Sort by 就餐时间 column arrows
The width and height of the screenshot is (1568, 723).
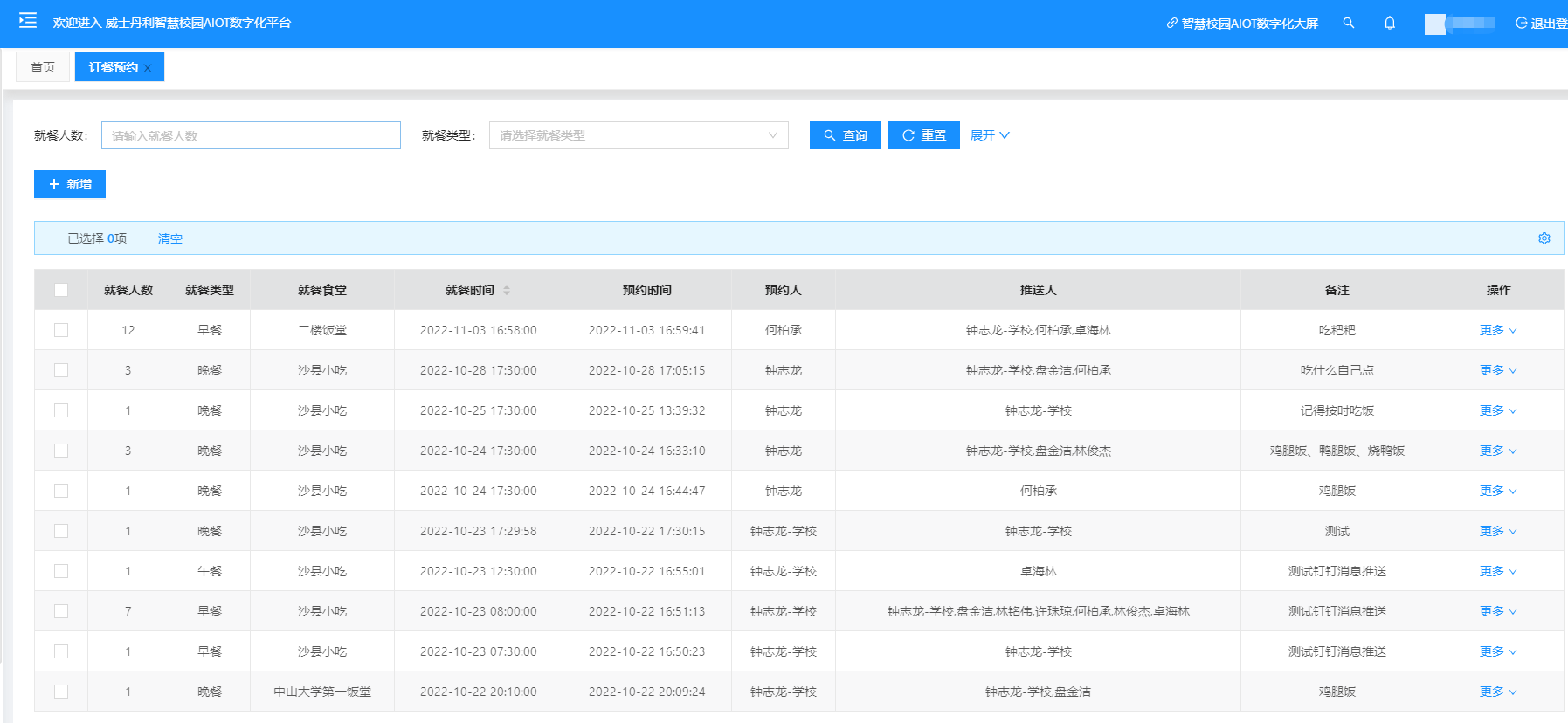click(x=507, y=290)
